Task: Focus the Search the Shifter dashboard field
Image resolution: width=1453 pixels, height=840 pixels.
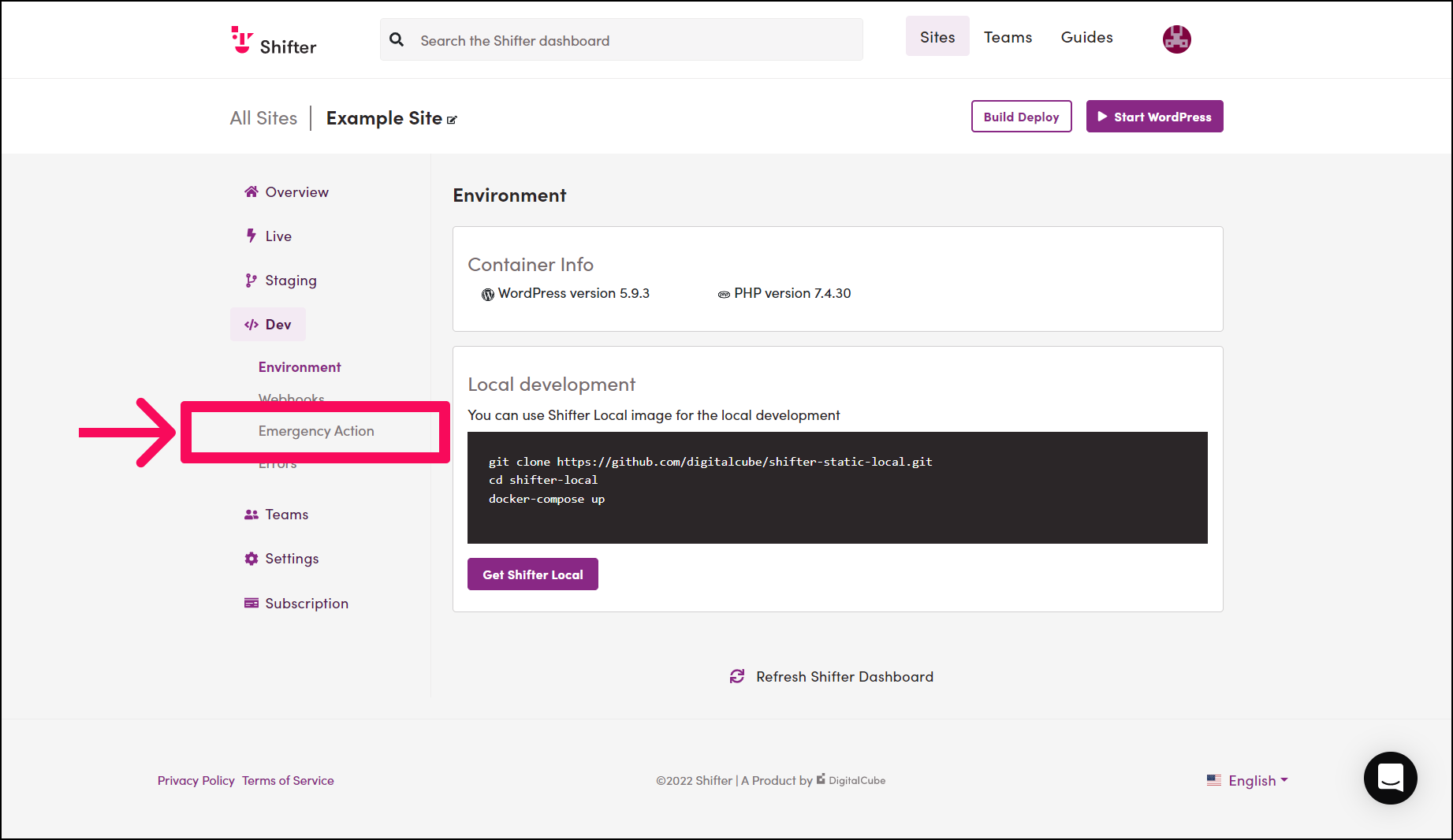Action: (x=621, y=39)
